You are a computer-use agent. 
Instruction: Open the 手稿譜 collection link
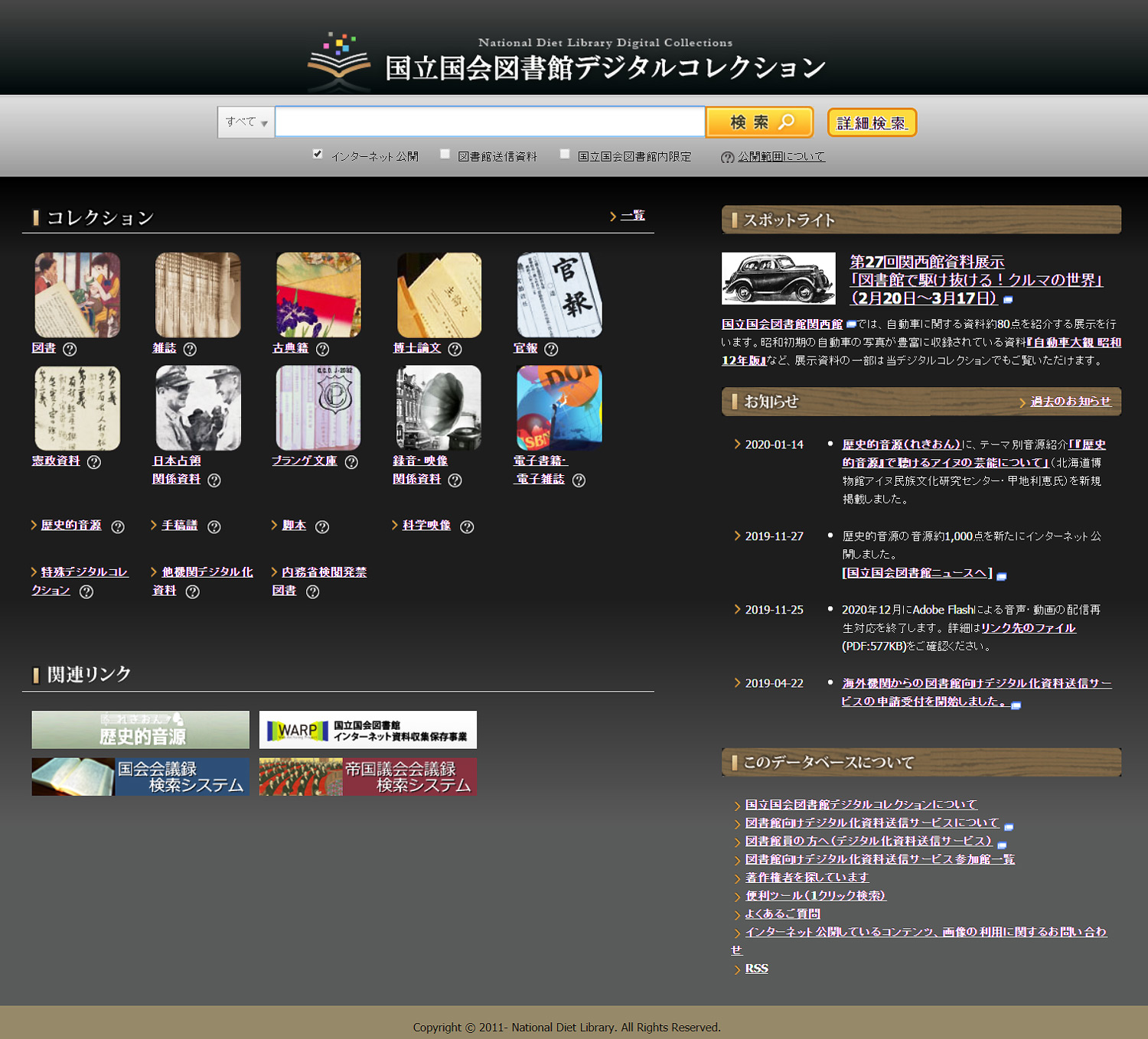(180, 525)
